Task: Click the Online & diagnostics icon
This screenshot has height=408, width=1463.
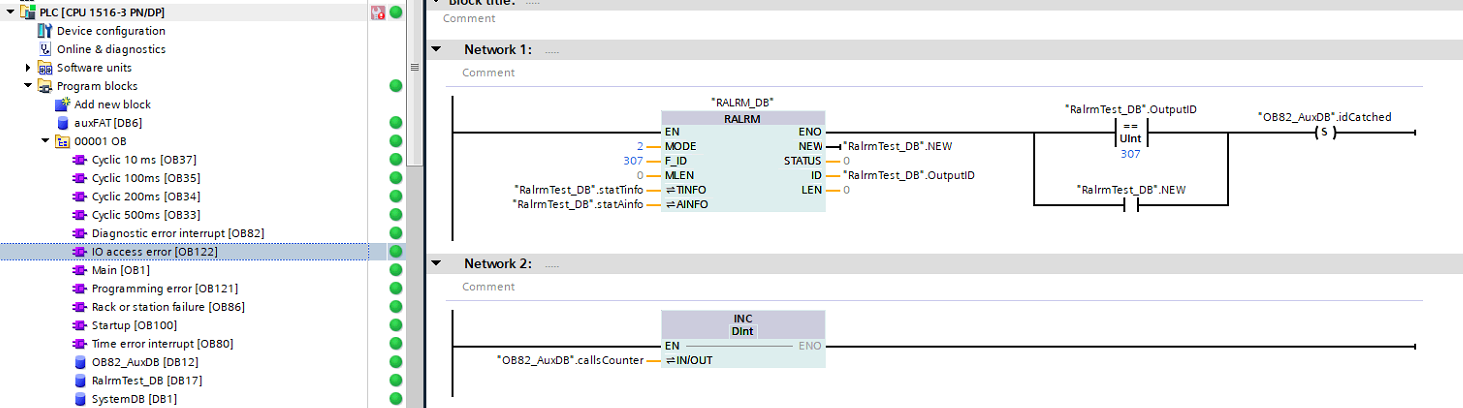Action: click(x=45, y=49)
